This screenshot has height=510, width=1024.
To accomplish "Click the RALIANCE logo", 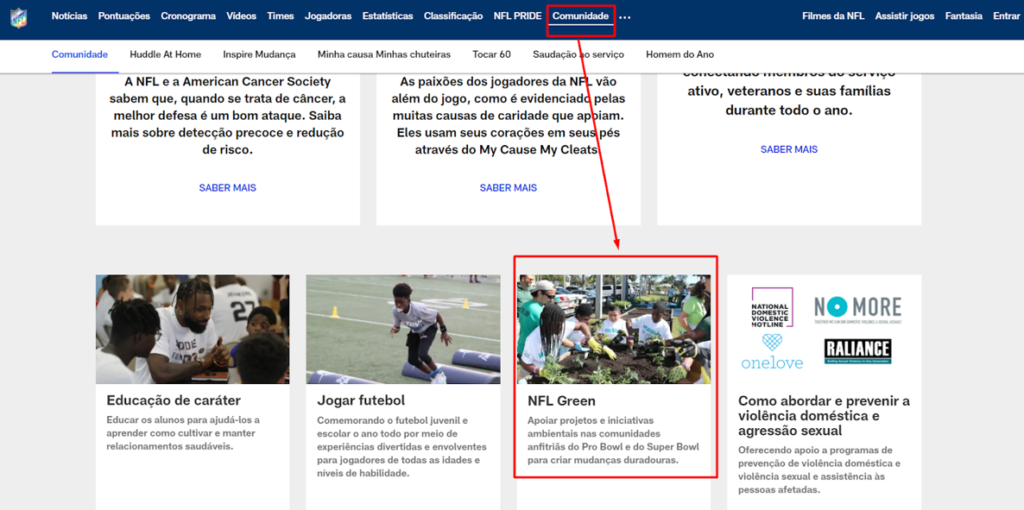I will 857,351.
